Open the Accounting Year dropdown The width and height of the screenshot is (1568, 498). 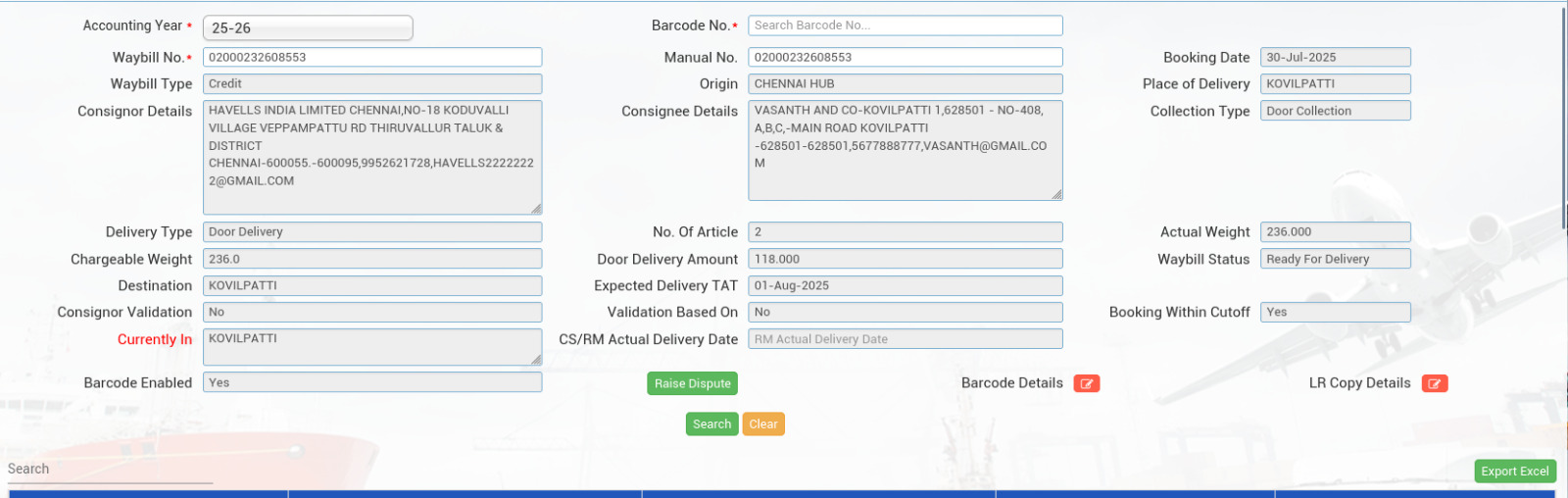coord(307,28)
